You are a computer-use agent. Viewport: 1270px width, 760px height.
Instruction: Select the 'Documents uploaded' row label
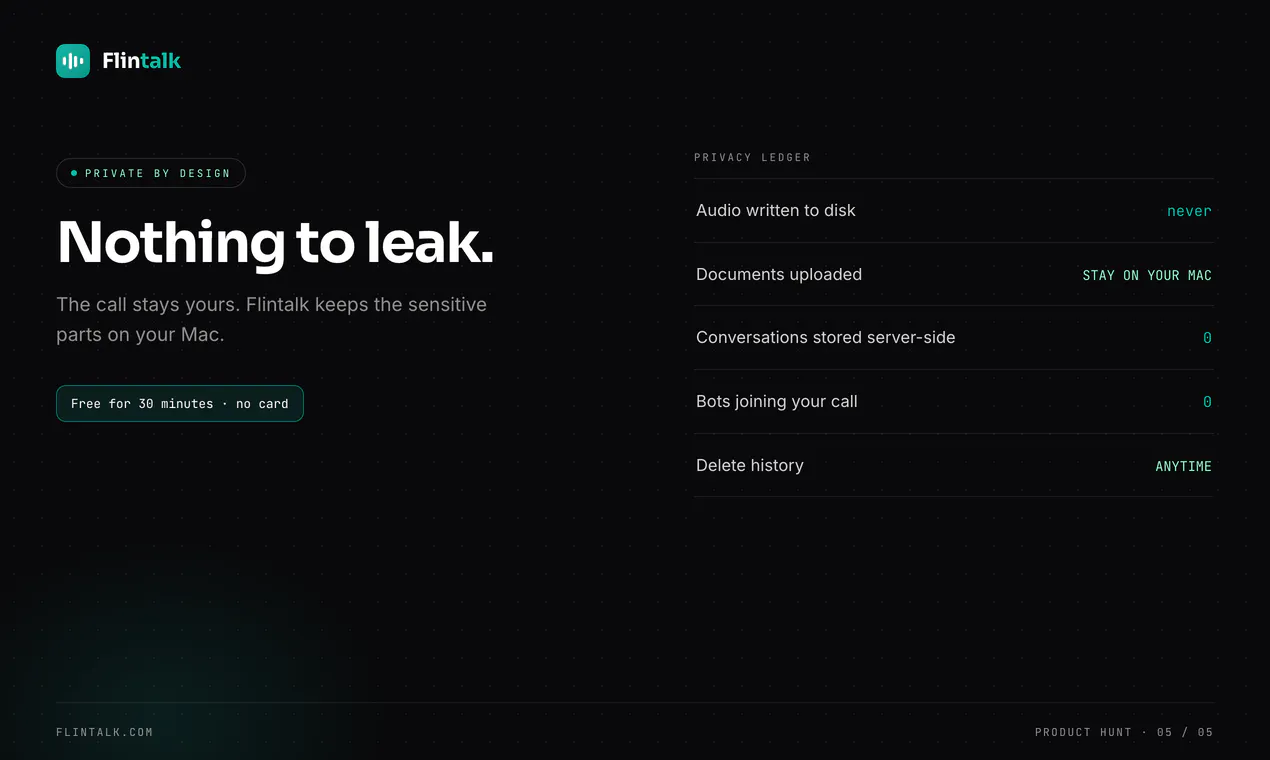[779, 274]
